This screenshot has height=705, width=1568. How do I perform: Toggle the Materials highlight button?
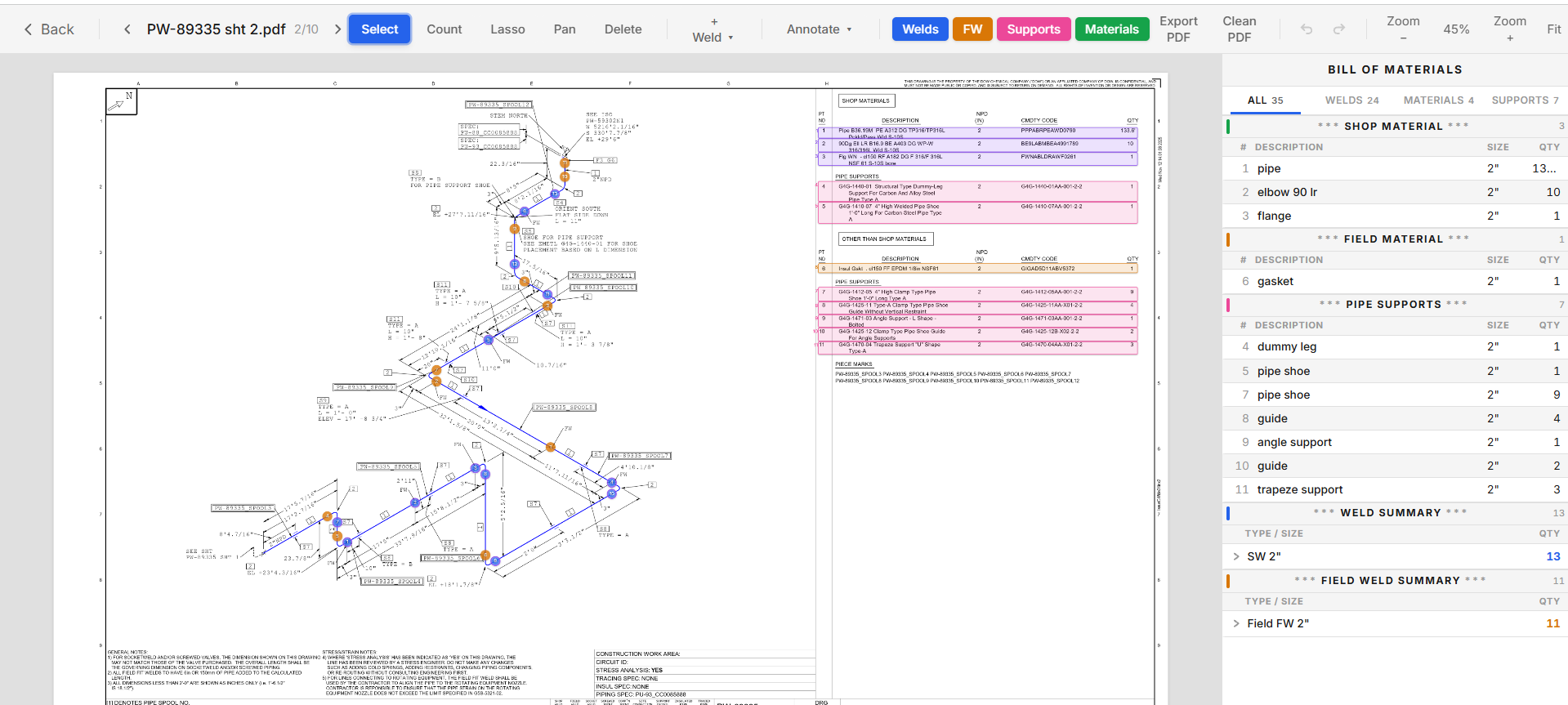coord(1111,29)
